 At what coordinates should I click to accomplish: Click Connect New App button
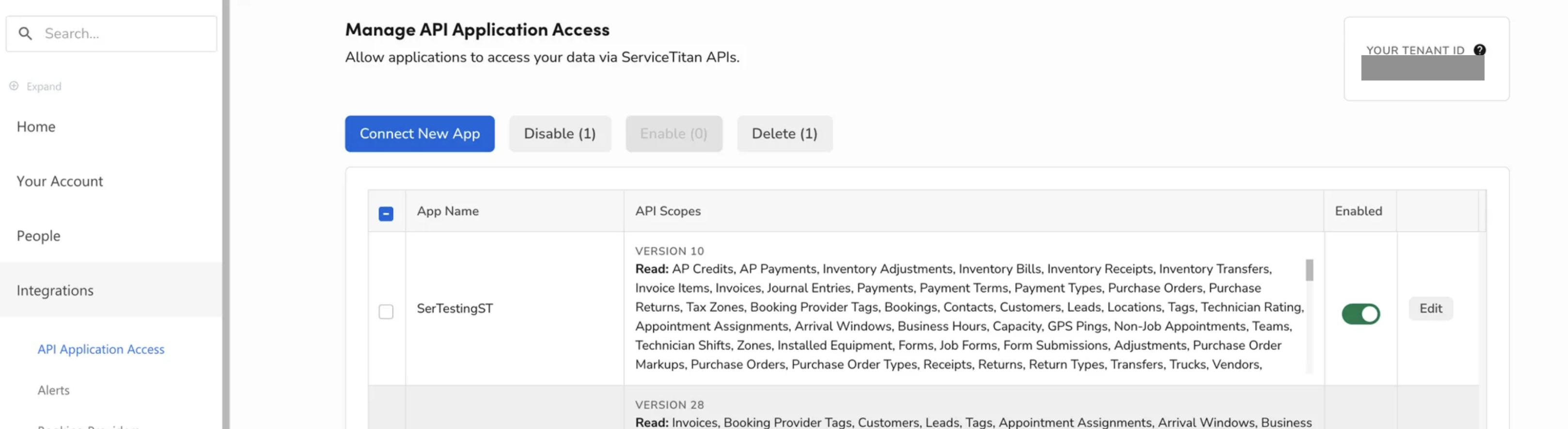[420, 134]
